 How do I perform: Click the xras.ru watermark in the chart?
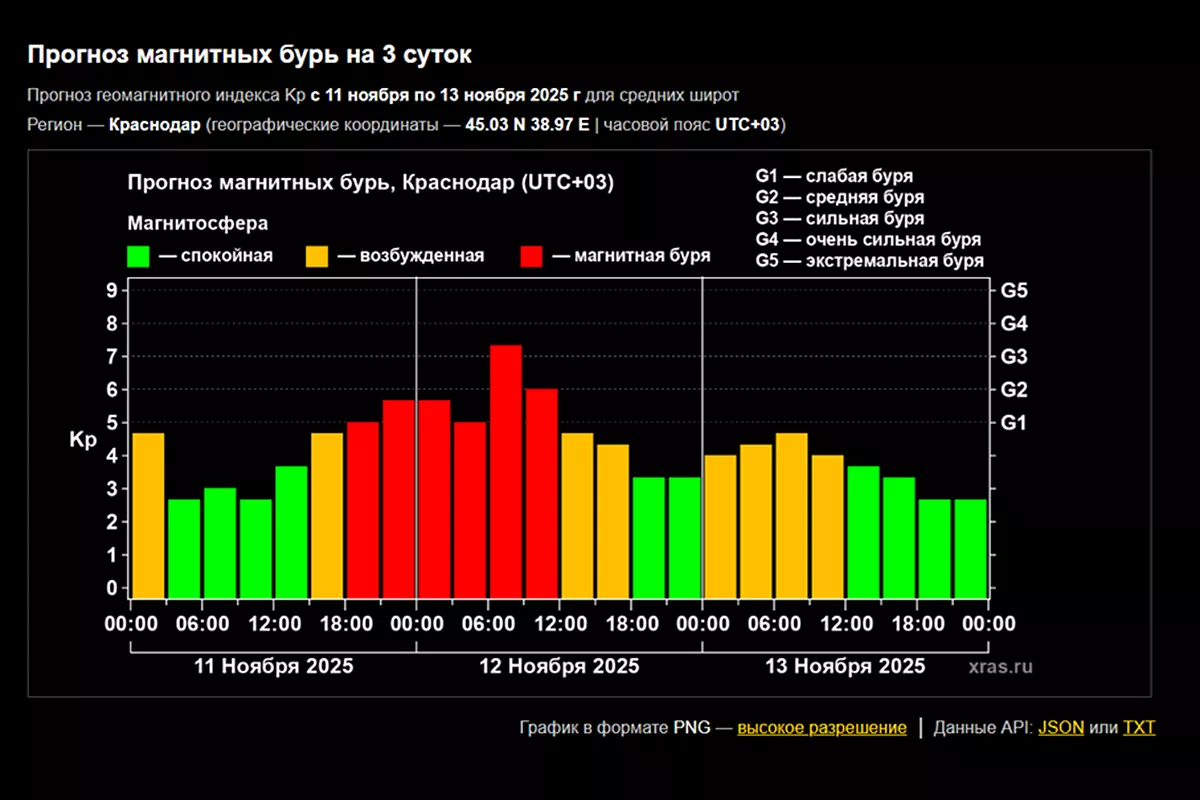tap(1000, 667)
